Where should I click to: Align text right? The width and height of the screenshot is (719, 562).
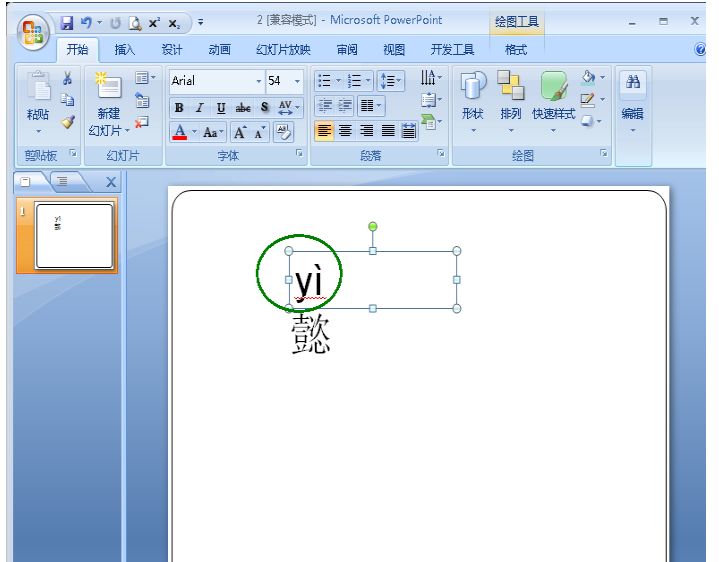point(366,131)
